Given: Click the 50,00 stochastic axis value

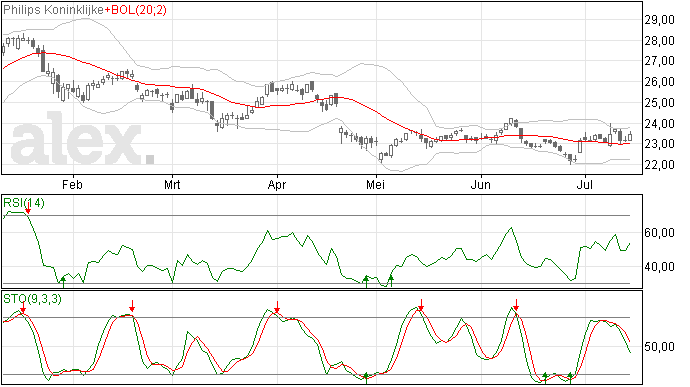Looking at the screenshot, I should tap(659, 347).
